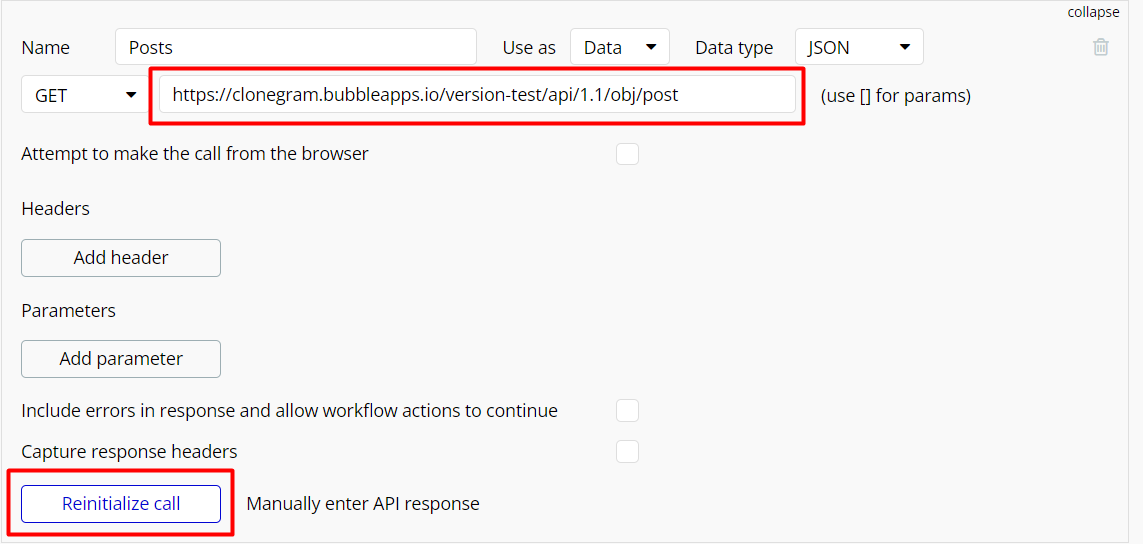Viewport: 1143px width, 544px height.
Task: Click the Parameters section label
Action: click(x=69, y=311)
